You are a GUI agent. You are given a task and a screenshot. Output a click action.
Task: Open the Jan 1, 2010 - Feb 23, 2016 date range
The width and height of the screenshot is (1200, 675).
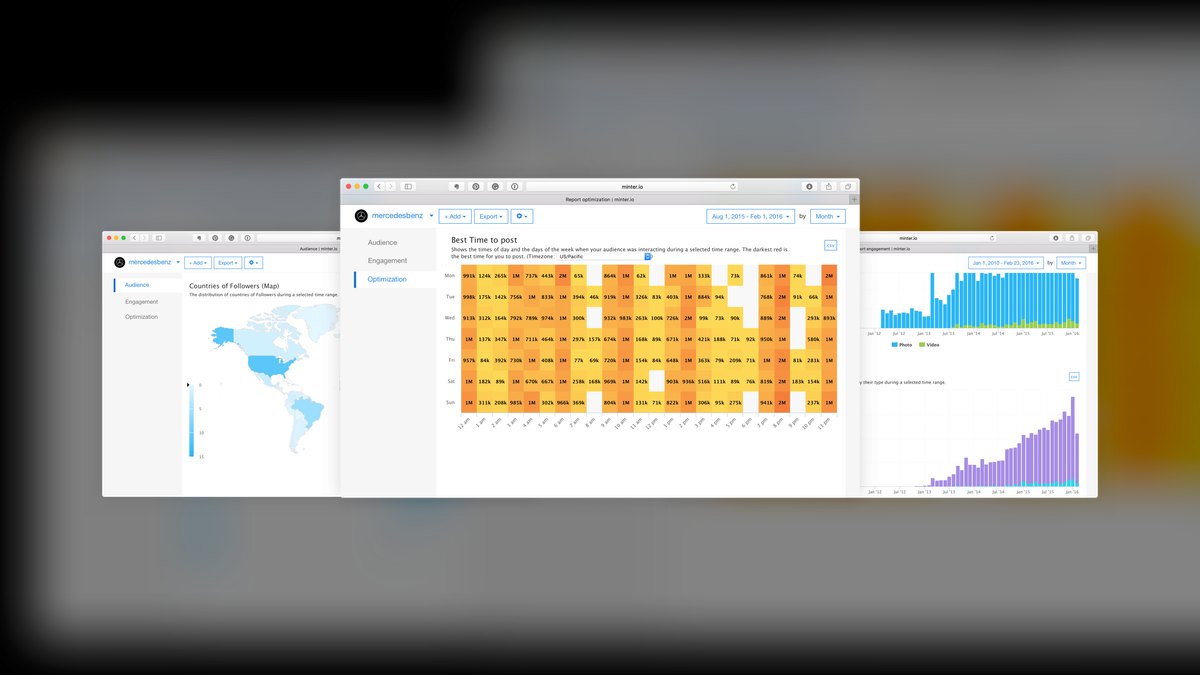[1006, 263]
